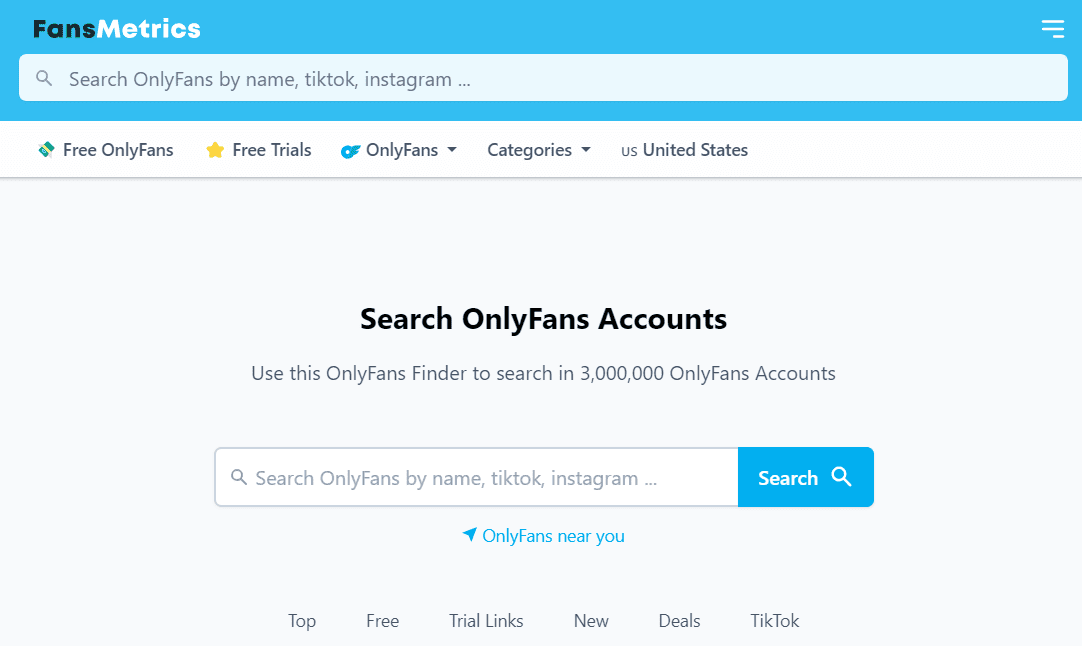Screen dimensions: 1082x646
Task: Select the Top tab
Action: click(x=302, y=621)
